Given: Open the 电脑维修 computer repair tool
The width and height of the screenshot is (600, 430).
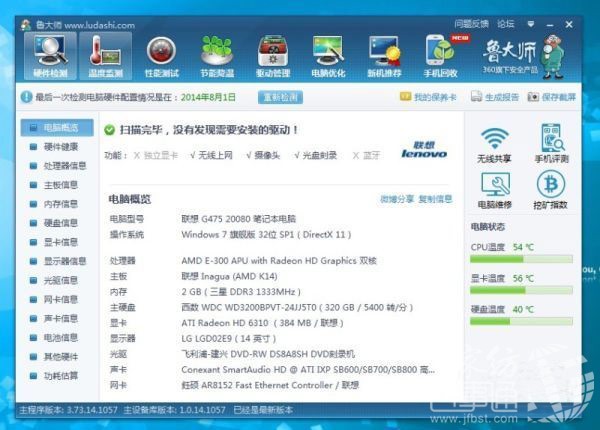Looking at the screenshot, I should tap(495, 190).
